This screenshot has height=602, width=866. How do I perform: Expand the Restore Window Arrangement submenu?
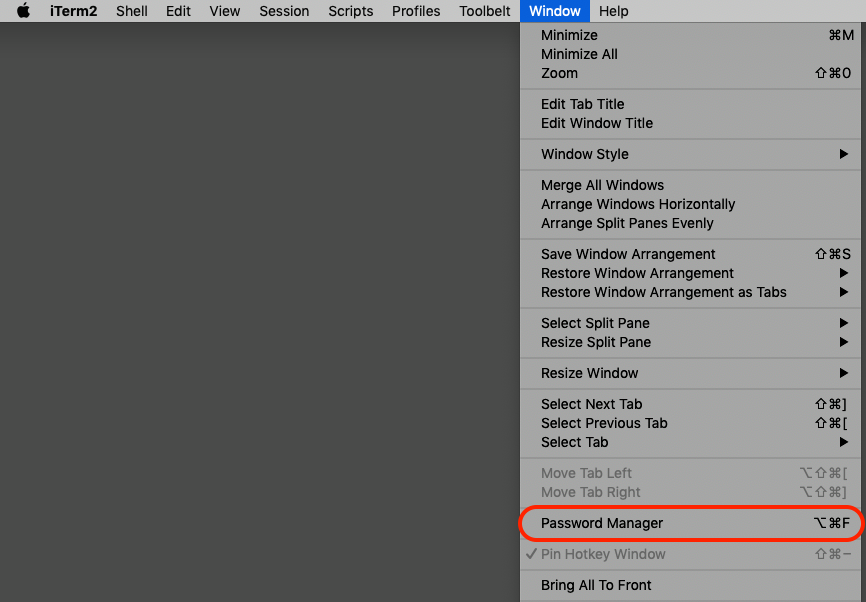[x=690, y=273]
